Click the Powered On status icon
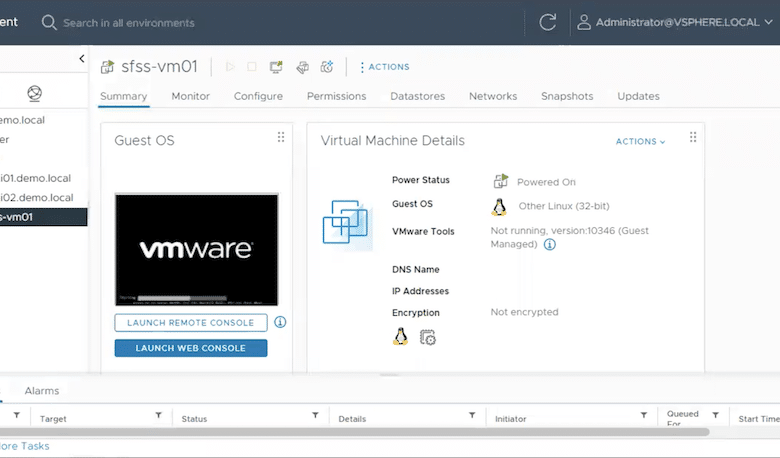The height and width of the screenshot is (458, 780). click(x=500, y=181)
